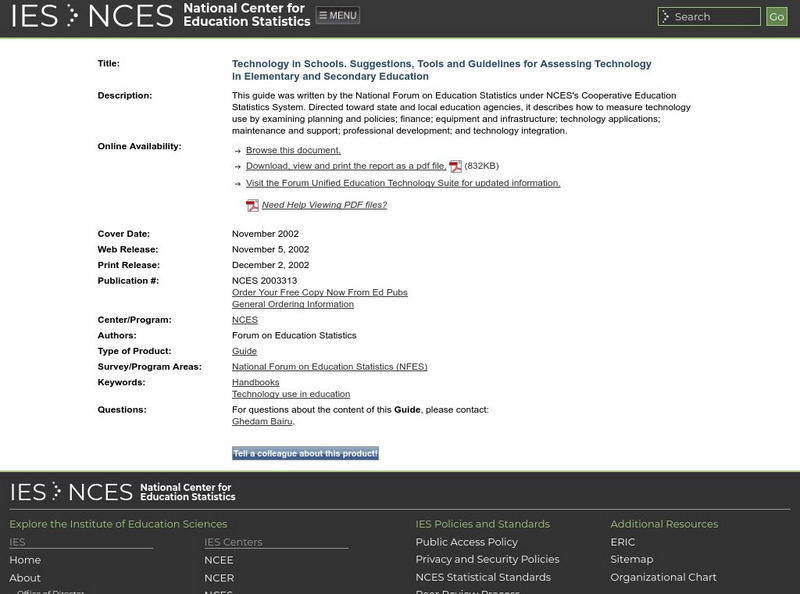Click the Guide product type link

pyautogui.click(x=245, y=351)
